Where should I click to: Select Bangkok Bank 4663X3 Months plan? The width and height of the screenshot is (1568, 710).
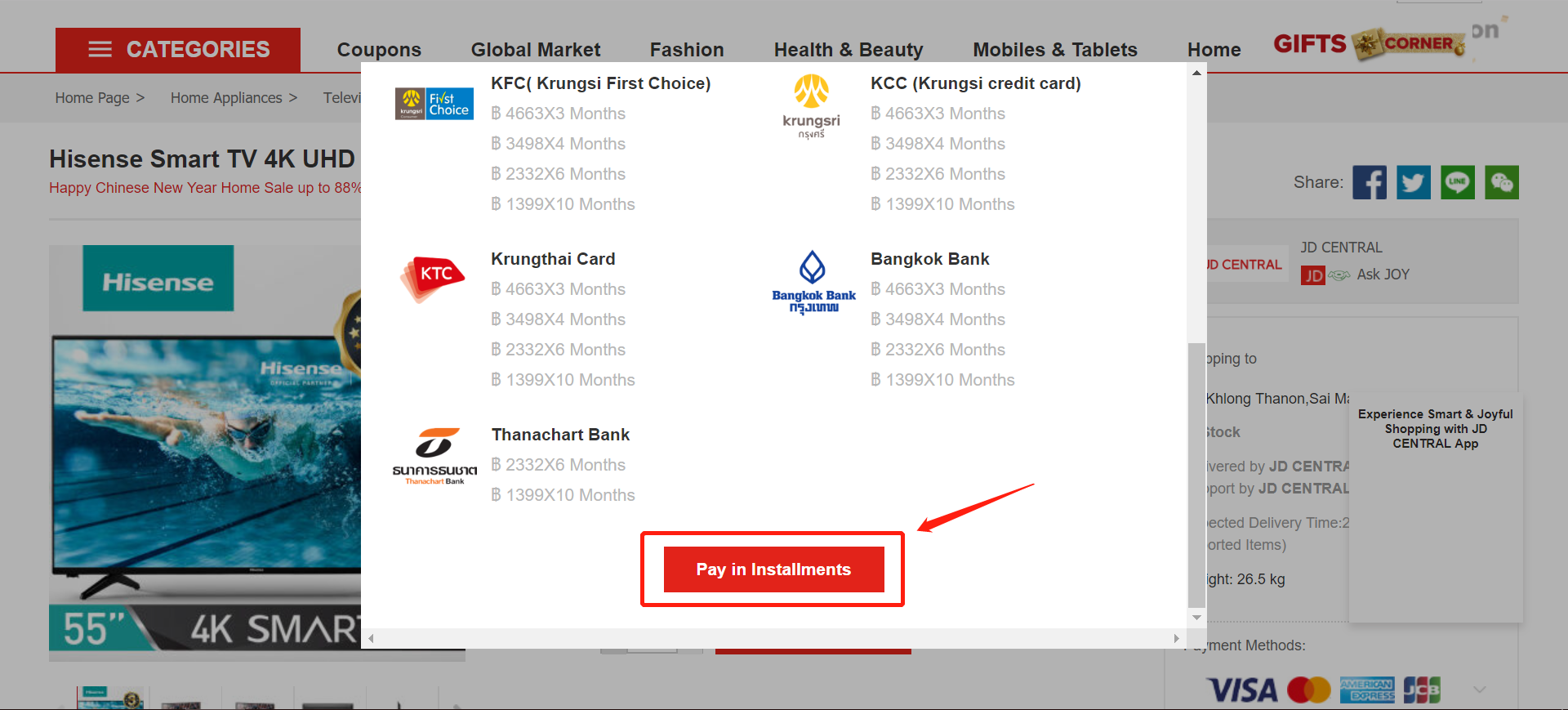(x=938, y=289)
